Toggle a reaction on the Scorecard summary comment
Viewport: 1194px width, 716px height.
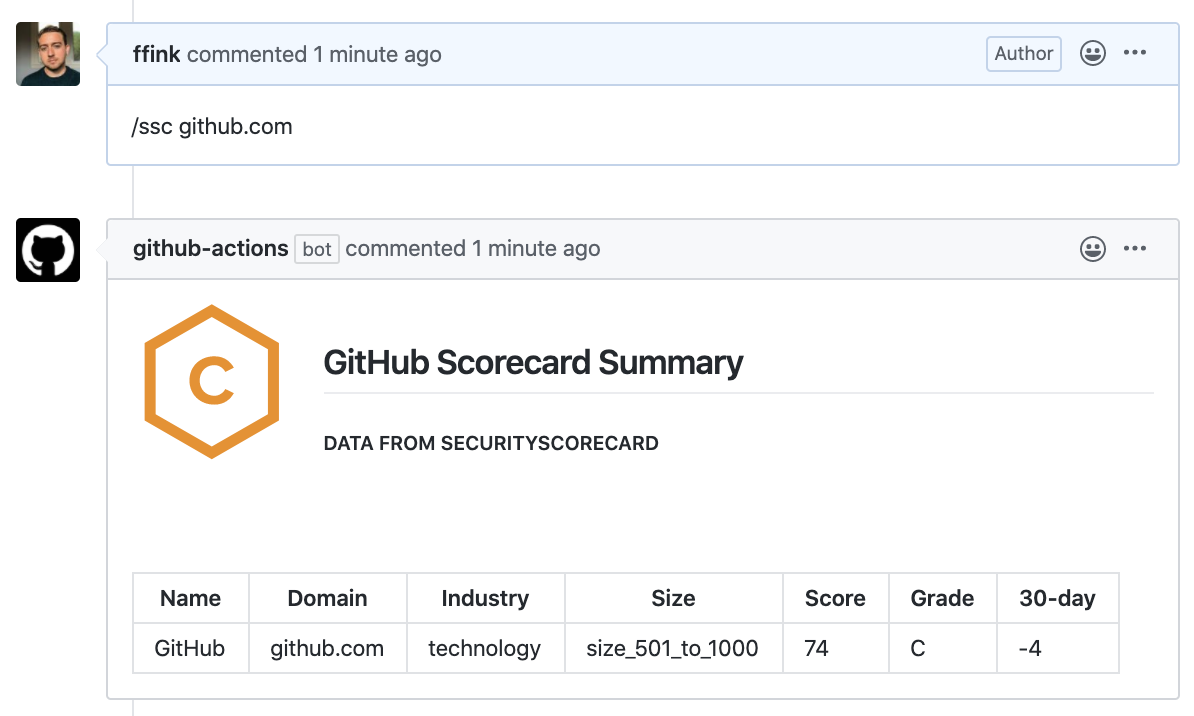[1092, 249]
